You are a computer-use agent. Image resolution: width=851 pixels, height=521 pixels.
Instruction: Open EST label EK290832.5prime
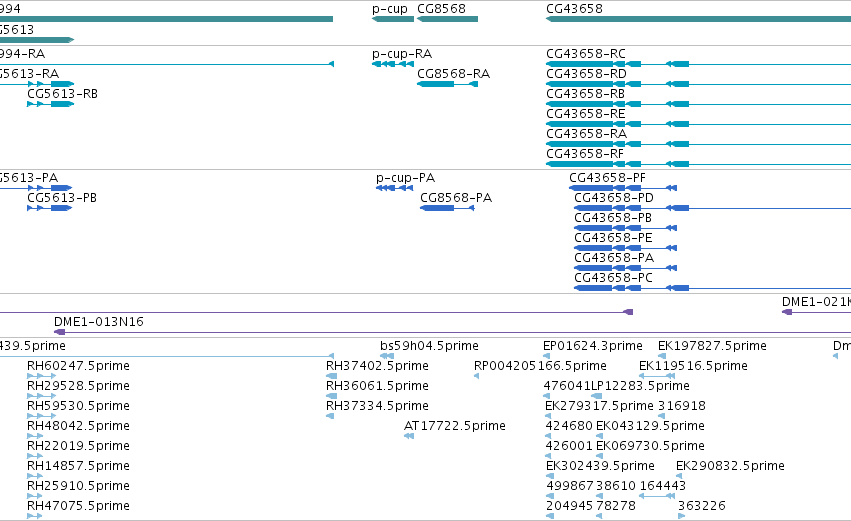point(730,467)
